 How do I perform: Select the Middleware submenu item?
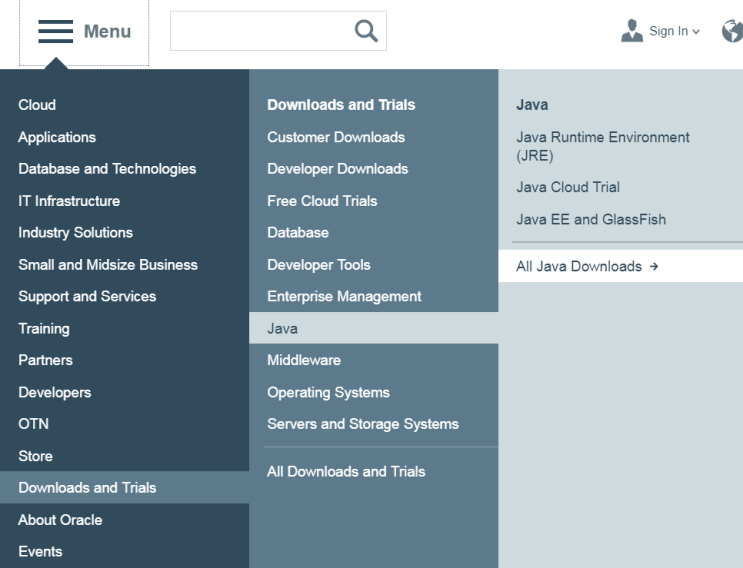pos(303,360)
